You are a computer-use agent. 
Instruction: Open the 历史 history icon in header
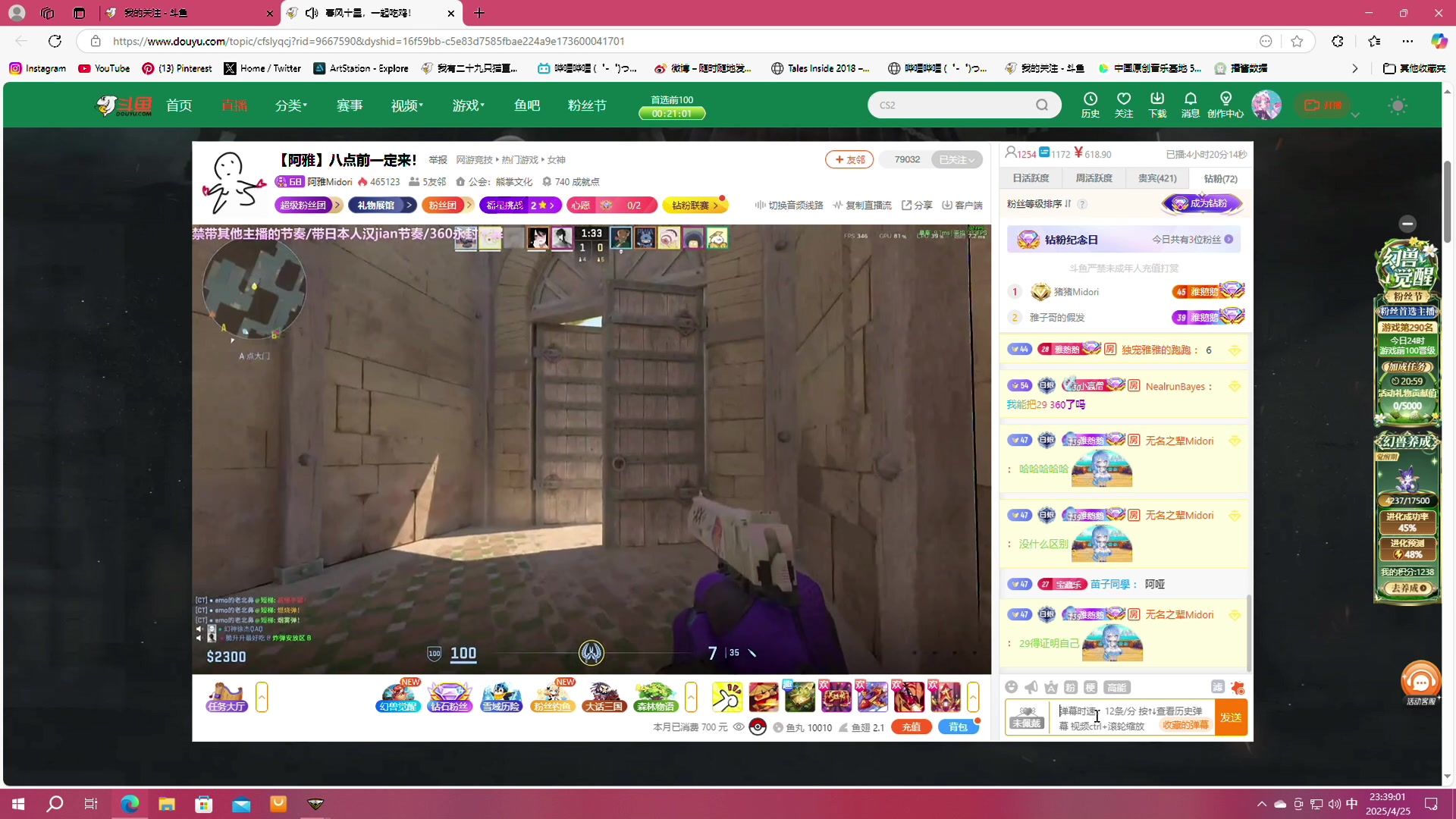pyautogui.click(x=1090, y=105)
